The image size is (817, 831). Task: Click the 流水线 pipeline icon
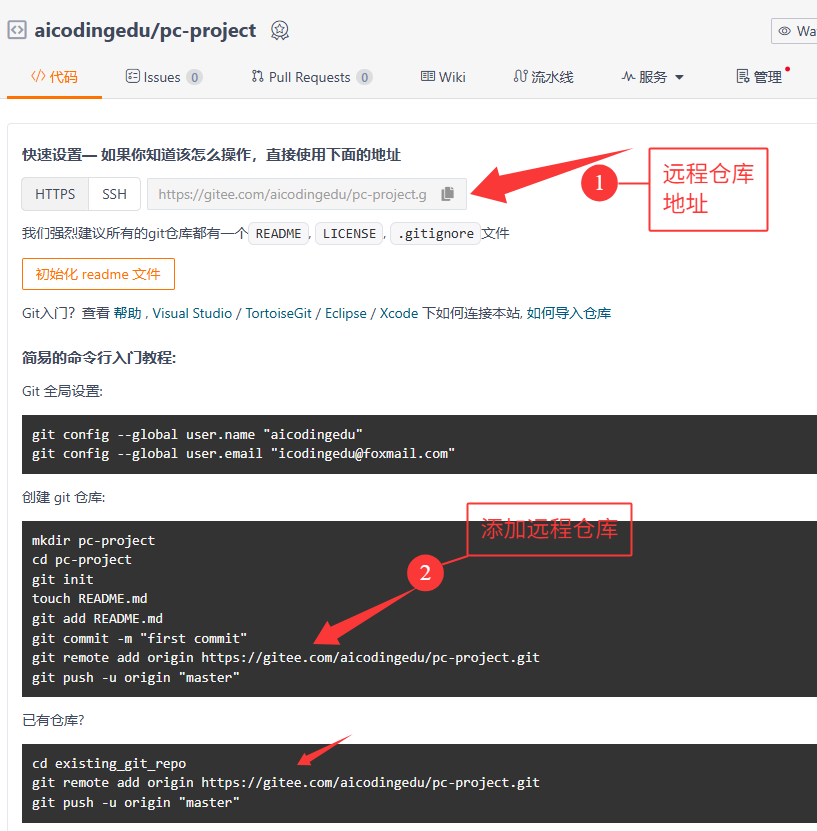click(x=520, y=77)
